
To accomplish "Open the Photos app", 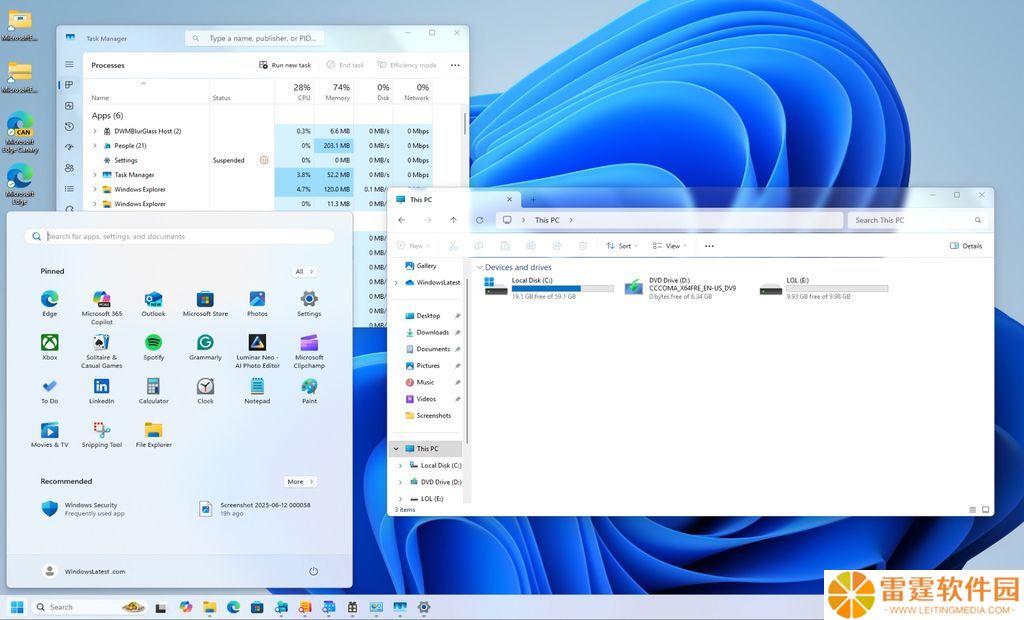I will click(x=257, y=304).
